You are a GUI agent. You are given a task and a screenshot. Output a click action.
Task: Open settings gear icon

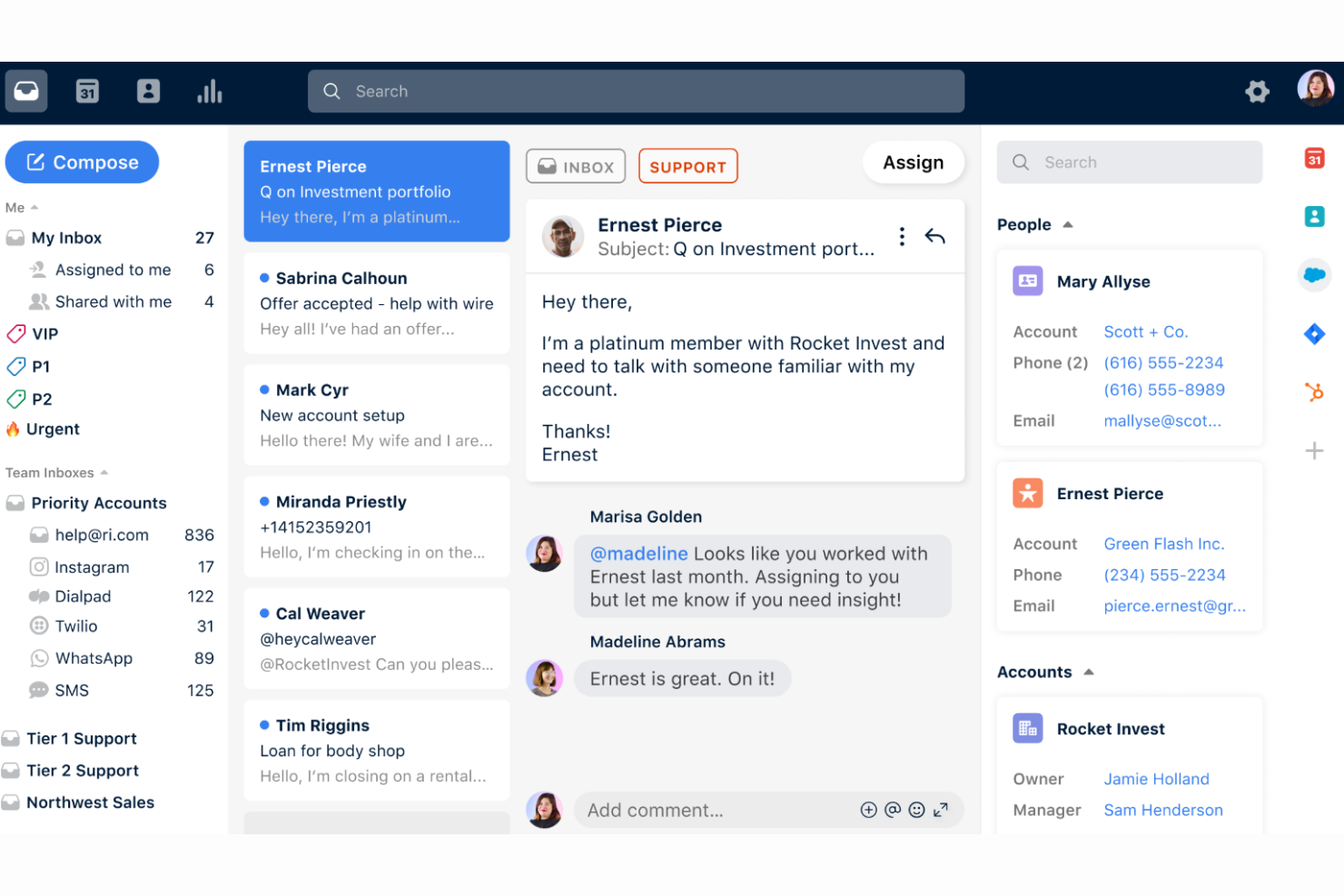1257,91
